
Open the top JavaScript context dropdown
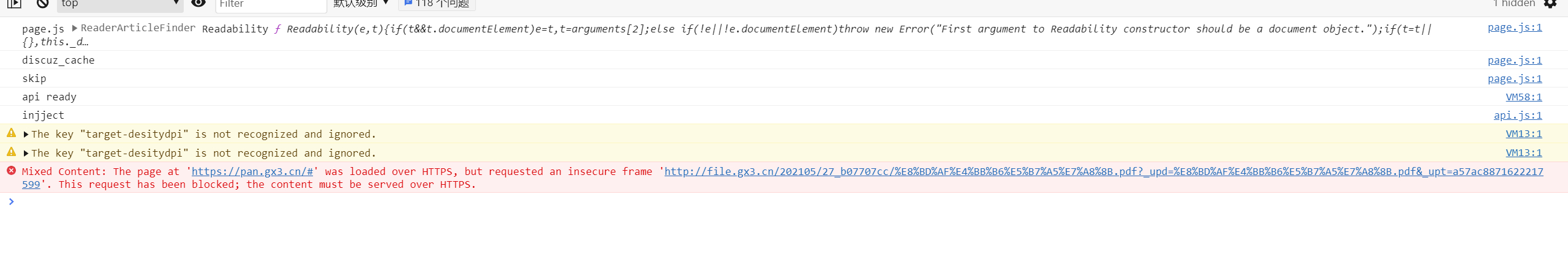[x=120, y=4]
